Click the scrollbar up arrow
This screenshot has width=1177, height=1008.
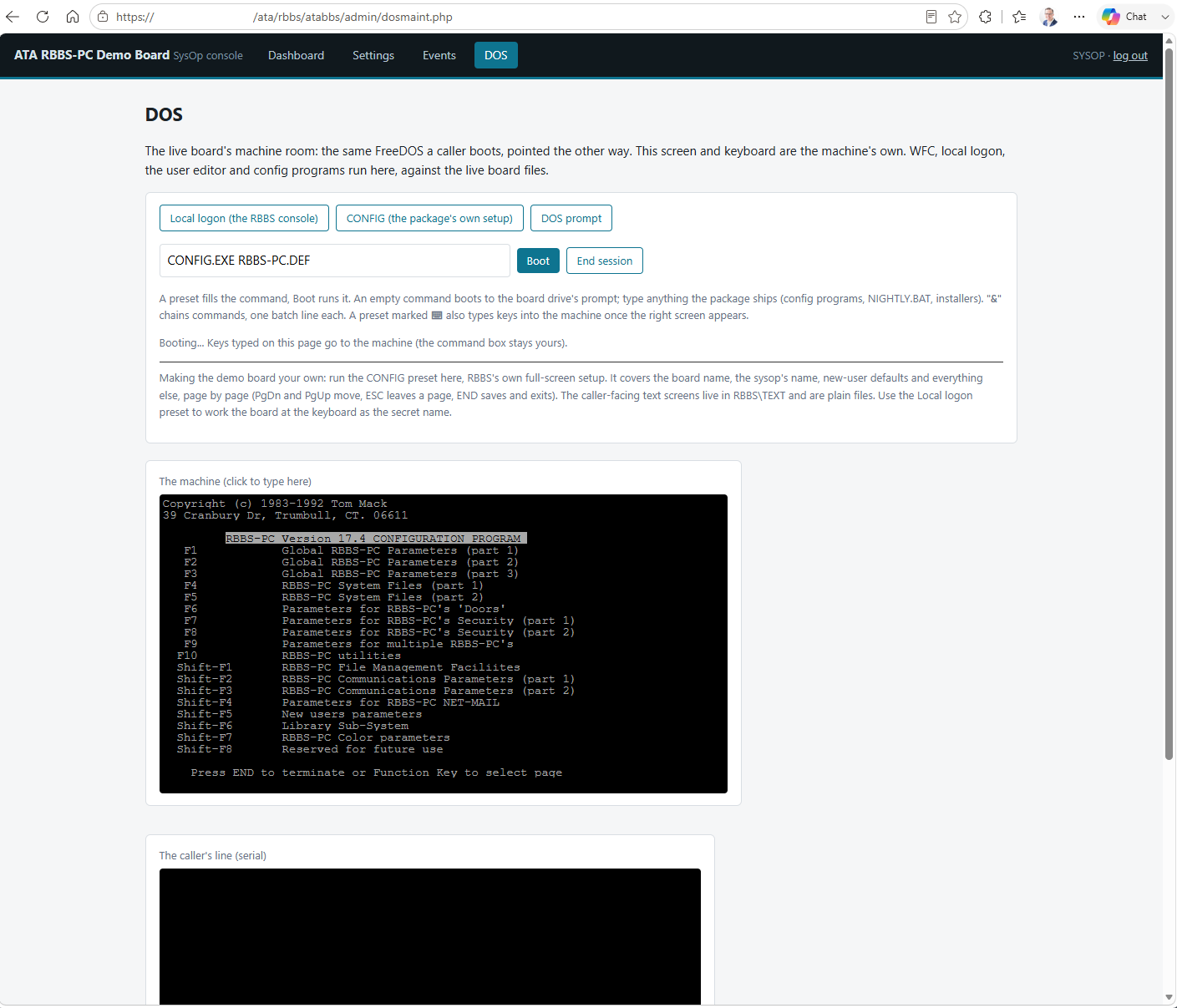tap(1169, 40)
